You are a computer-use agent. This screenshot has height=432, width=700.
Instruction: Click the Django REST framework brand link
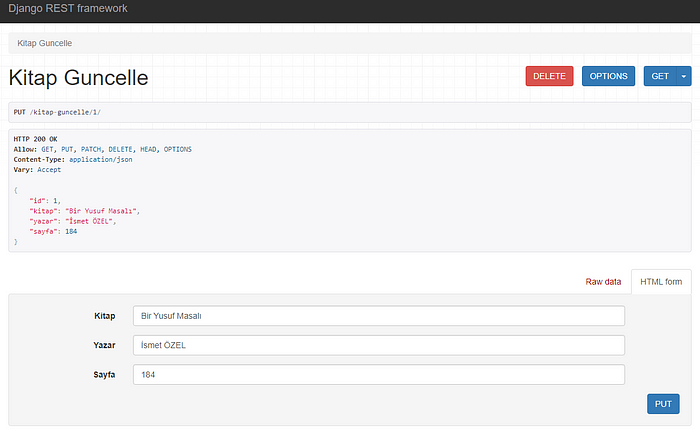tap(68, 8)
